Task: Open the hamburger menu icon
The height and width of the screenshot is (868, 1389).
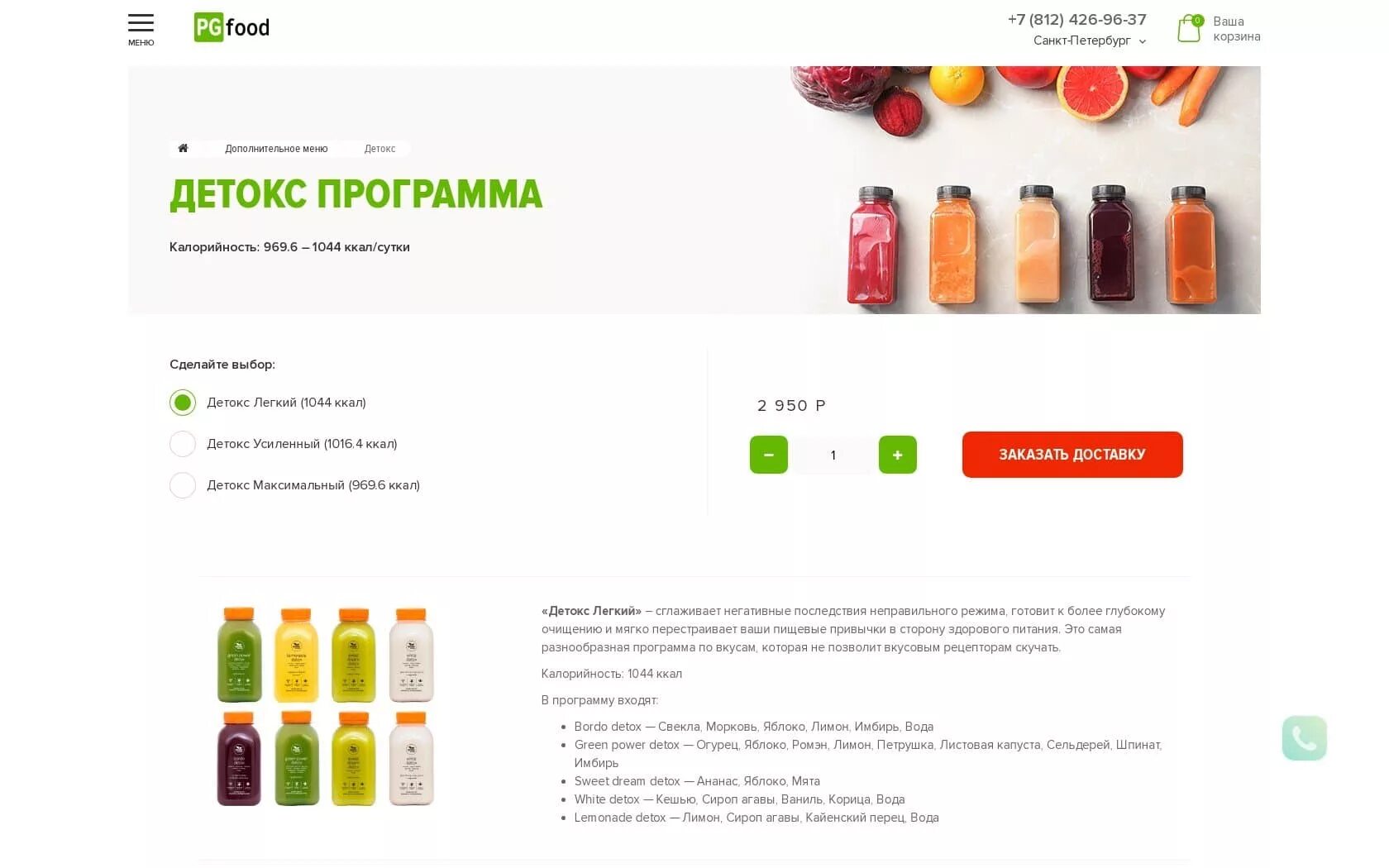Action: coord(141,23)
